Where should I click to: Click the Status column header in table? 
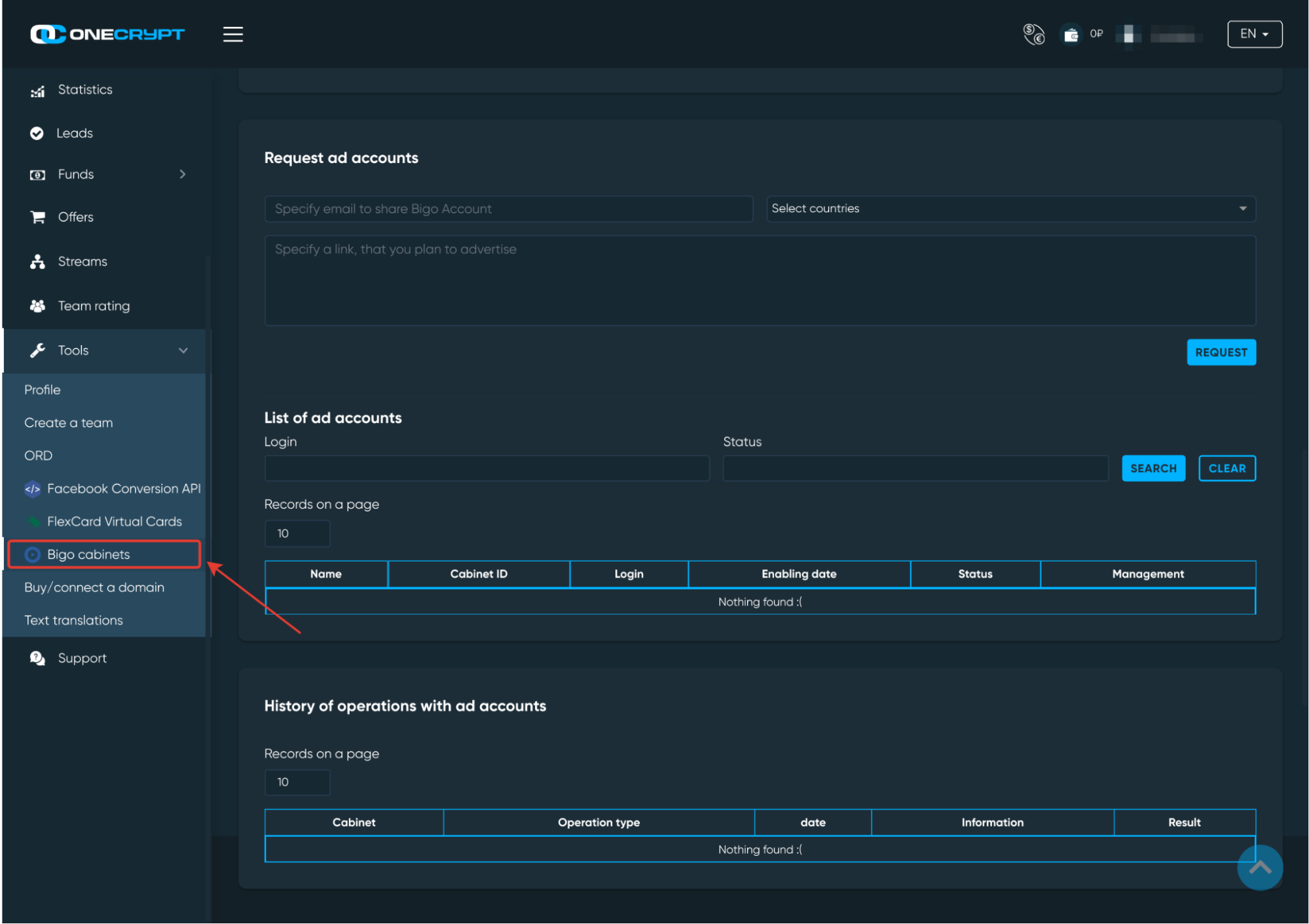[975, 574]
